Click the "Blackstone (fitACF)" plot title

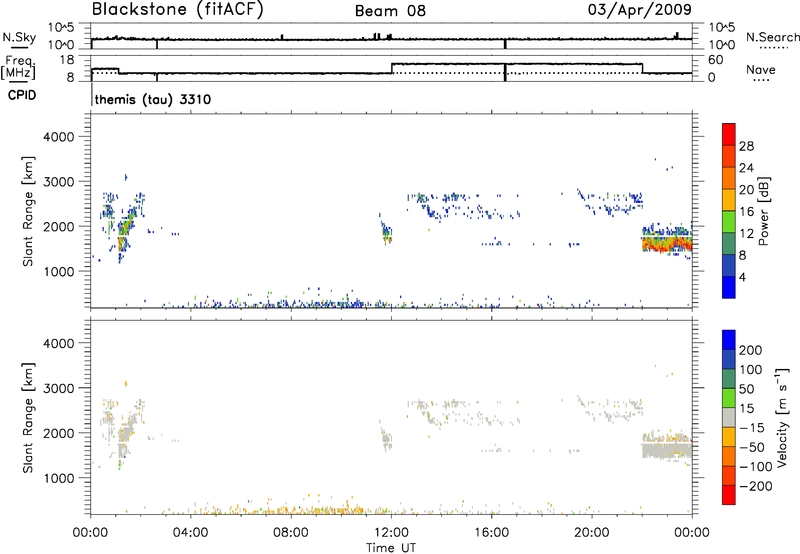point(178,10)
